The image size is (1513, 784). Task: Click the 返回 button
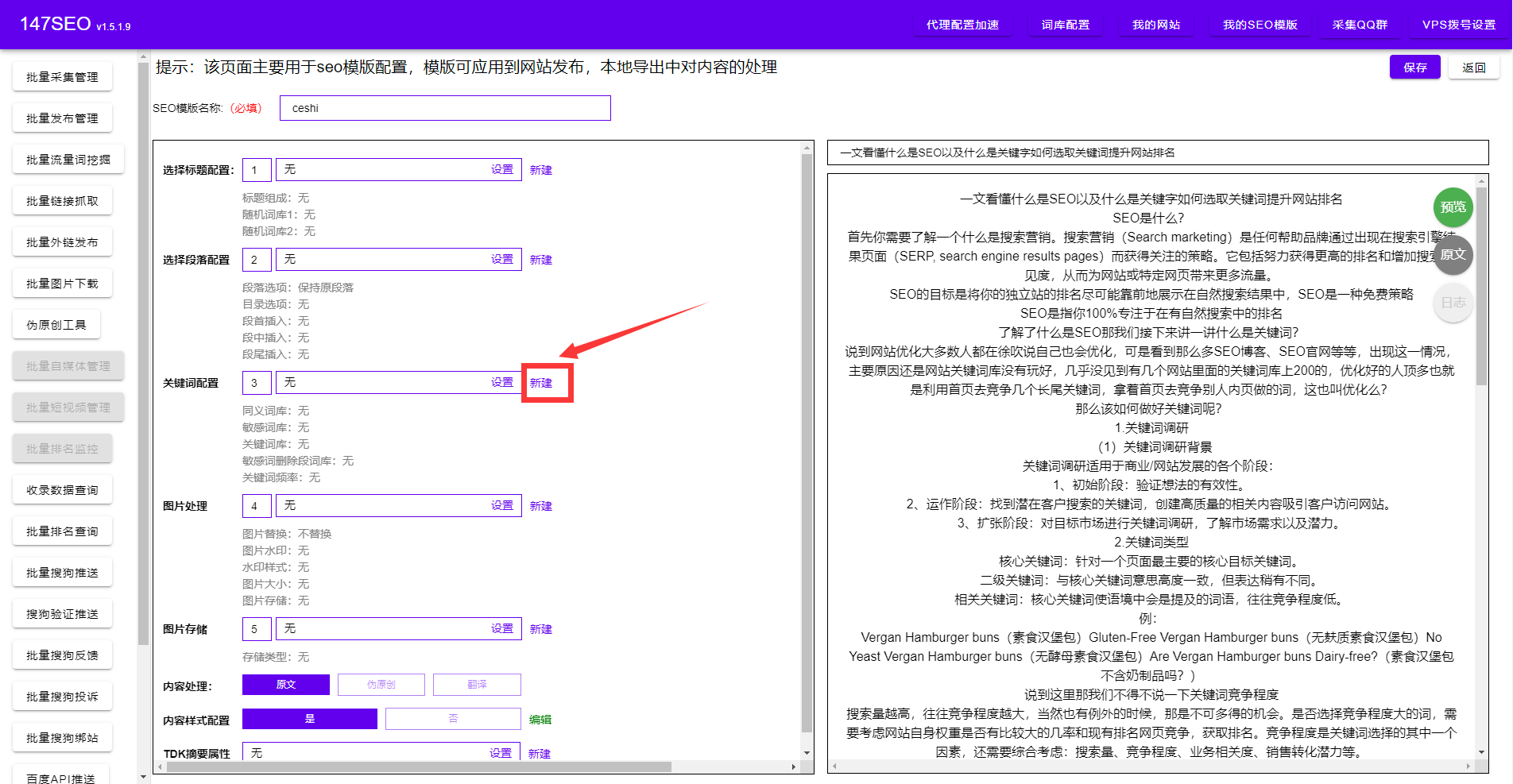(x=1474, y=68)
